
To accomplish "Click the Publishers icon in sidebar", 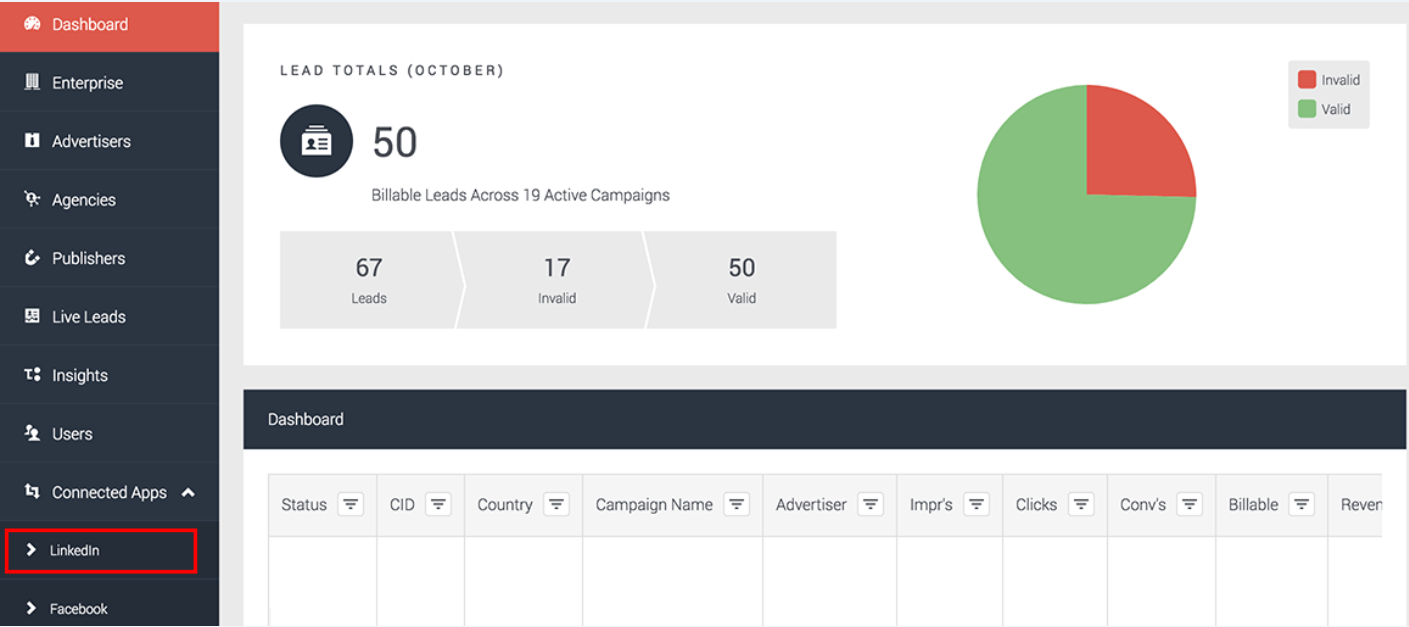I will (32, 258).
